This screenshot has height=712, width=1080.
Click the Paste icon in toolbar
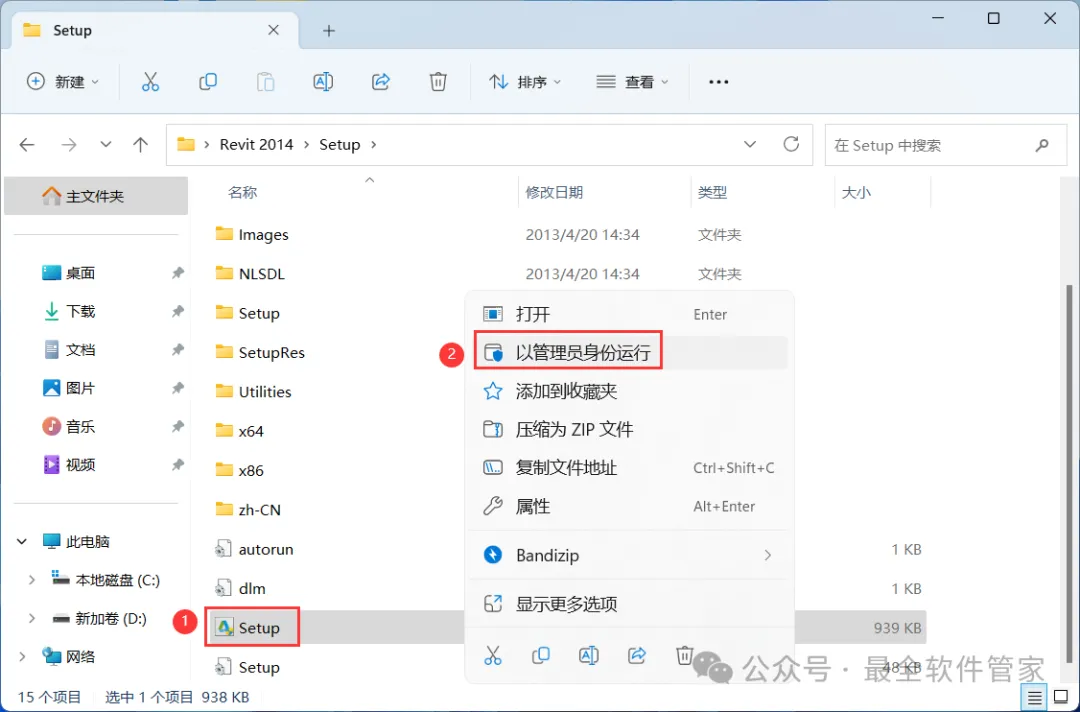click(x=265, y=82)
